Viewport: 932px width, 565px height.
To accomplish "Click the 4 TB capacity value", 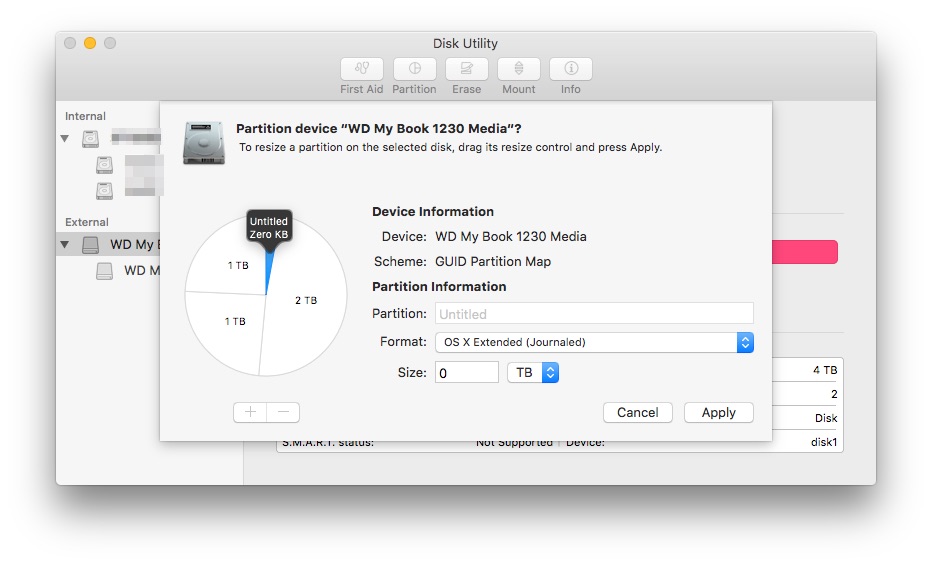I will coord(825,370).
